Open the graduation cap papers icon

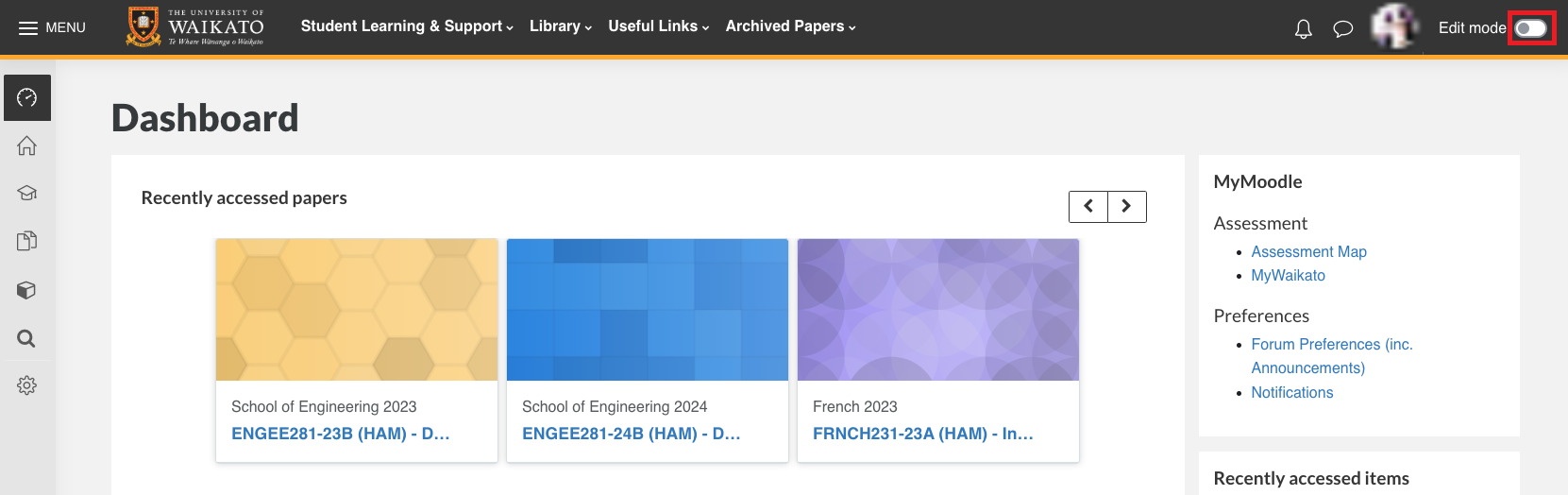[x=27, y=193]
